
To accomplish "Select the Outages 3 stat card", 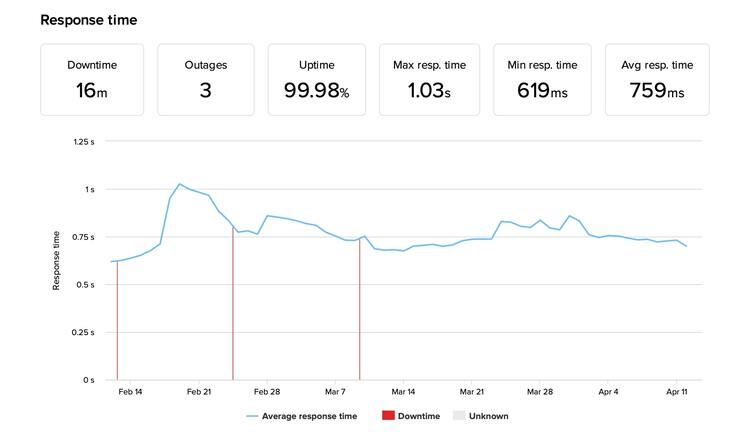I will [x=206, y=79].
